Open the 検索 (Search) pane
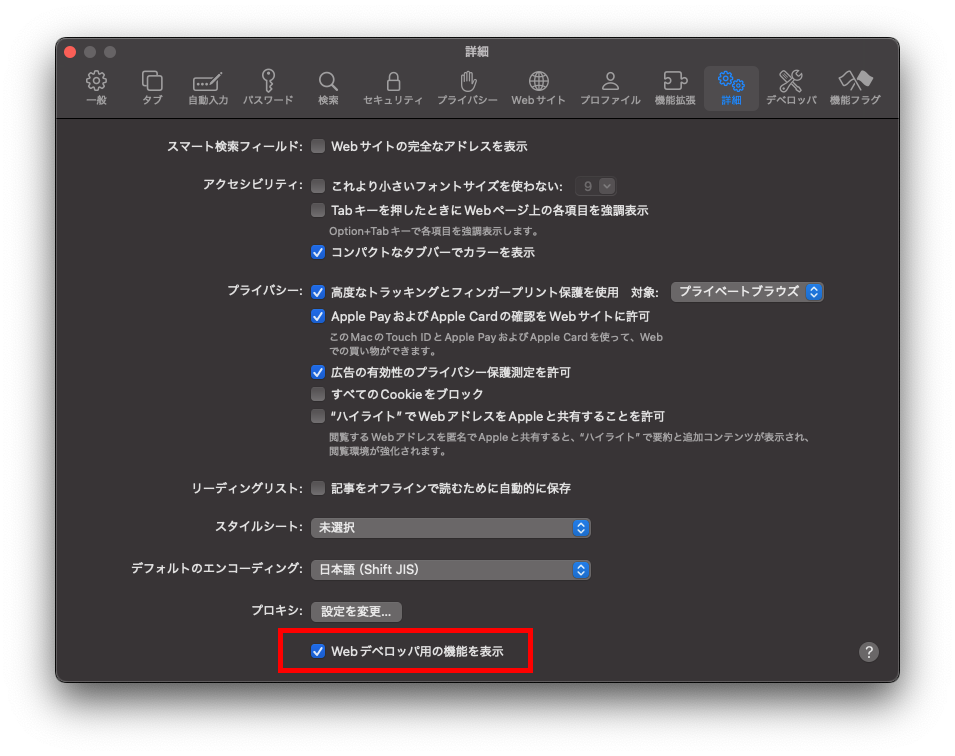Screen dimensions: 955x756 coord(328,88)
